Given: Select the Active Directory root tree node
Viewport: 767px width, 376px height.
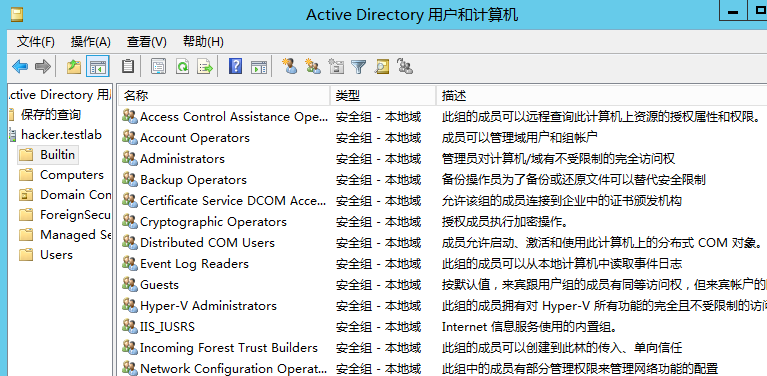Looking at the screenshot, I should point(60,95).
